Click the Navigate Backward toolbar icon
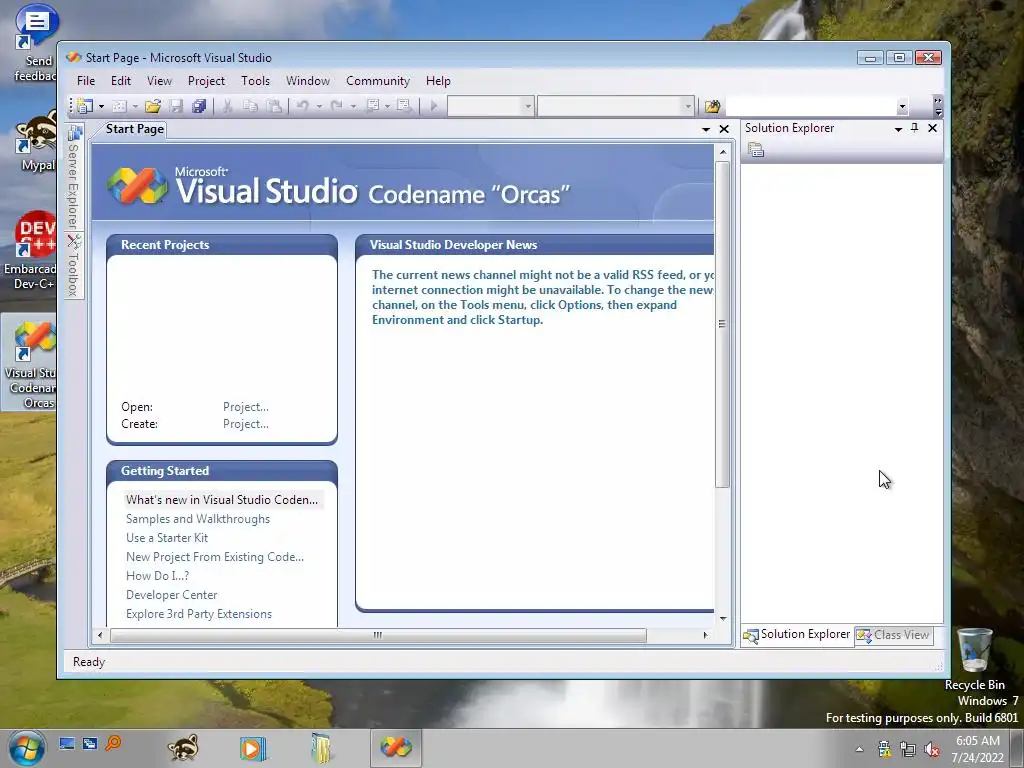 coord(373,106)
